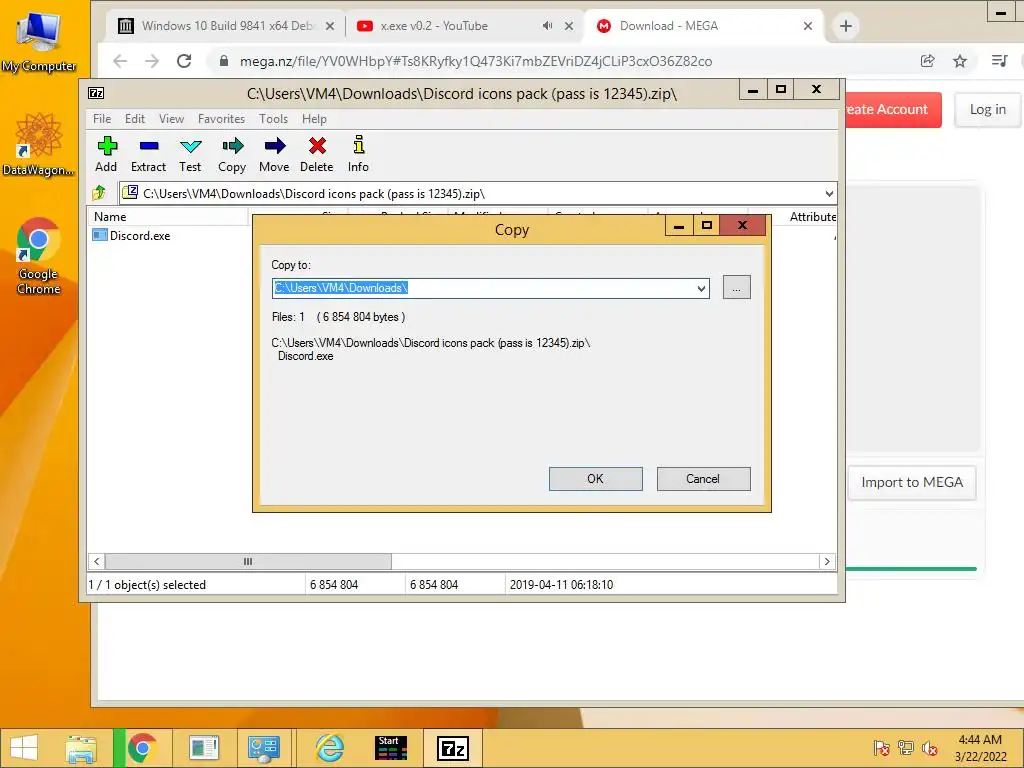Cancel the Copy dialog
Image resolution: width=1024 pixels, height=768 pixels.
tap(703, 479)
